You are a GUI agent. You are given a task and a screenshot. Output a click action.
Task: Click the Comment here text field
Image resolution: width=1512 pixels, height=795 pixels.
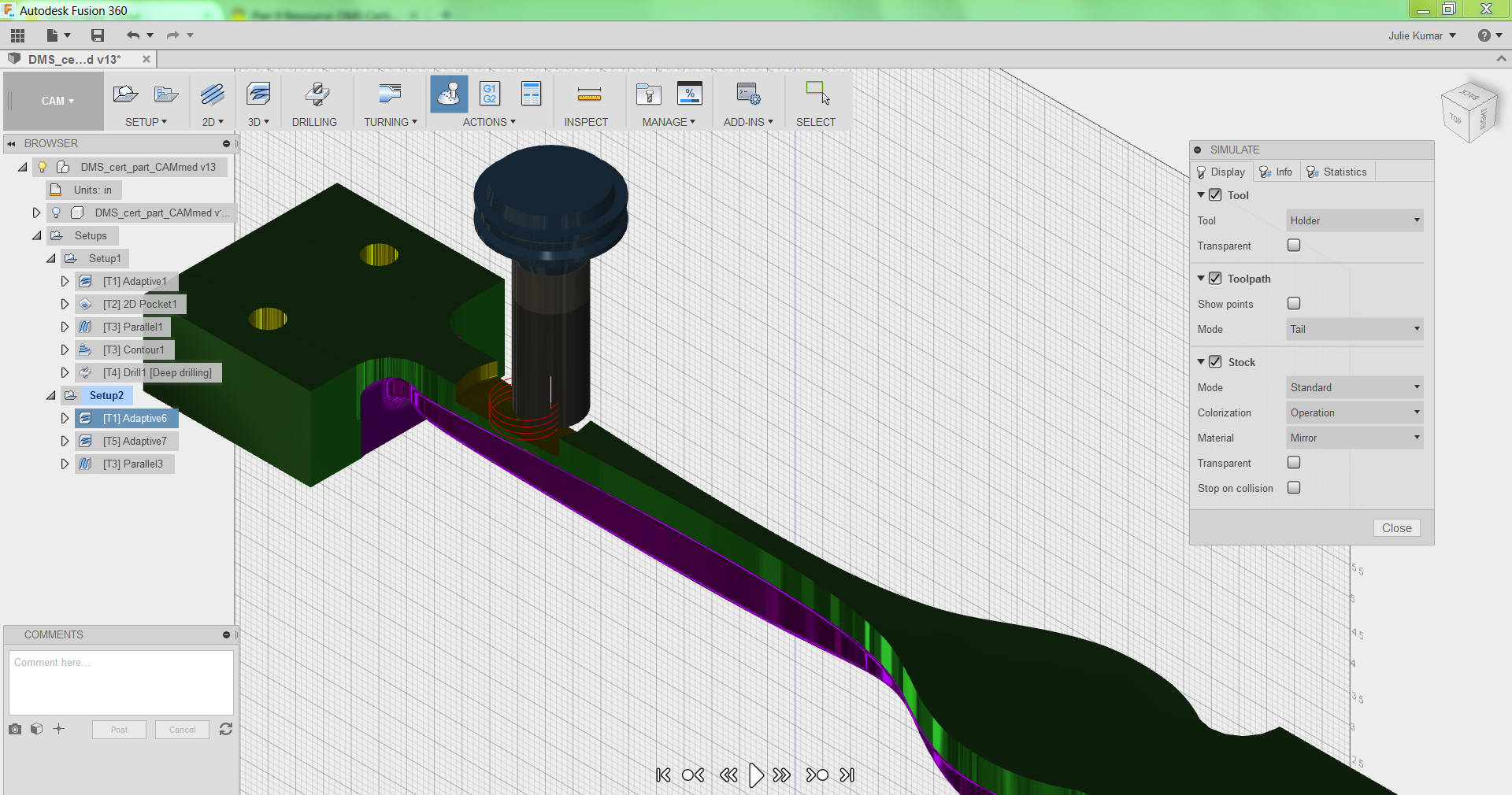(x=120, y=682)
